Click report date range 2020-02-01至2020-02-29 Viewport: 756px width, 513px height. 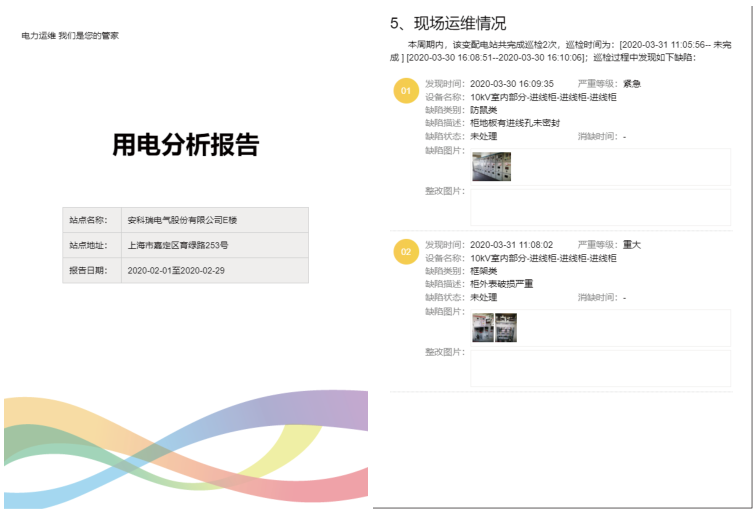pos(176,271)
